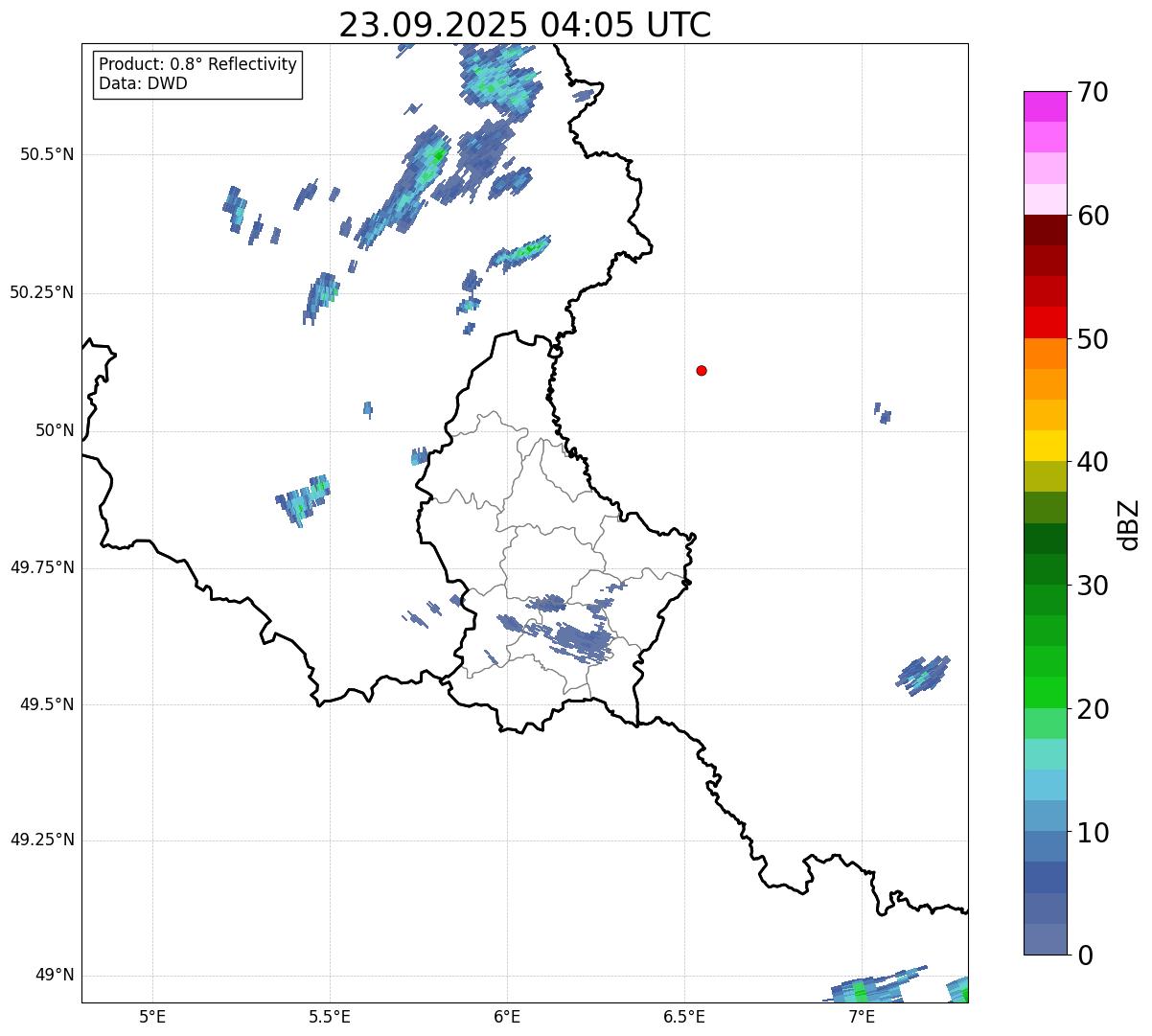Pick the yellow swatch just above 40 dBZ
1152x1036 pixels.
tap(1045, 446)
